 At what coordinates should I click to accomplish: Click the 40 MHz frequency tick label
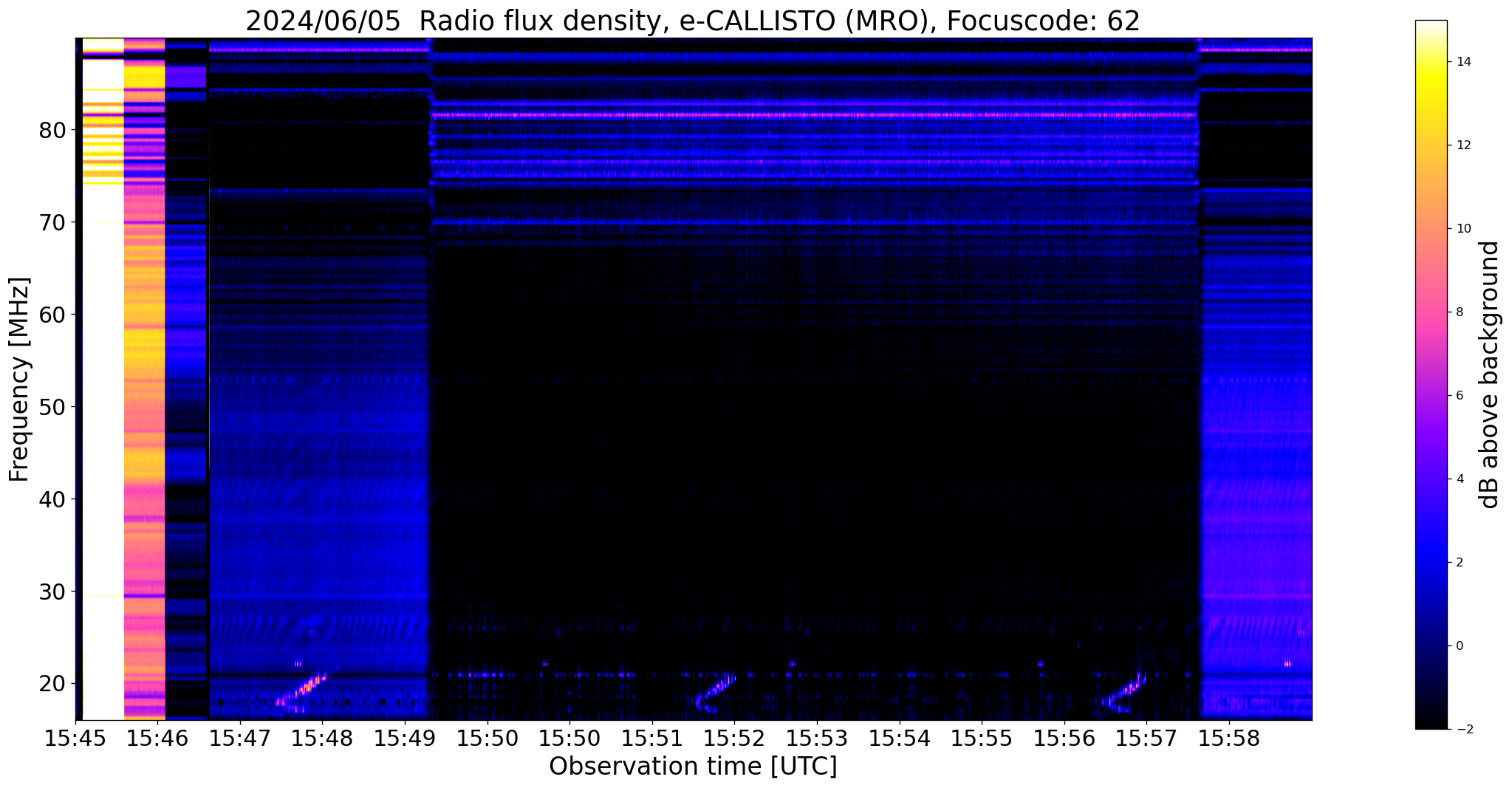(52, 499)
